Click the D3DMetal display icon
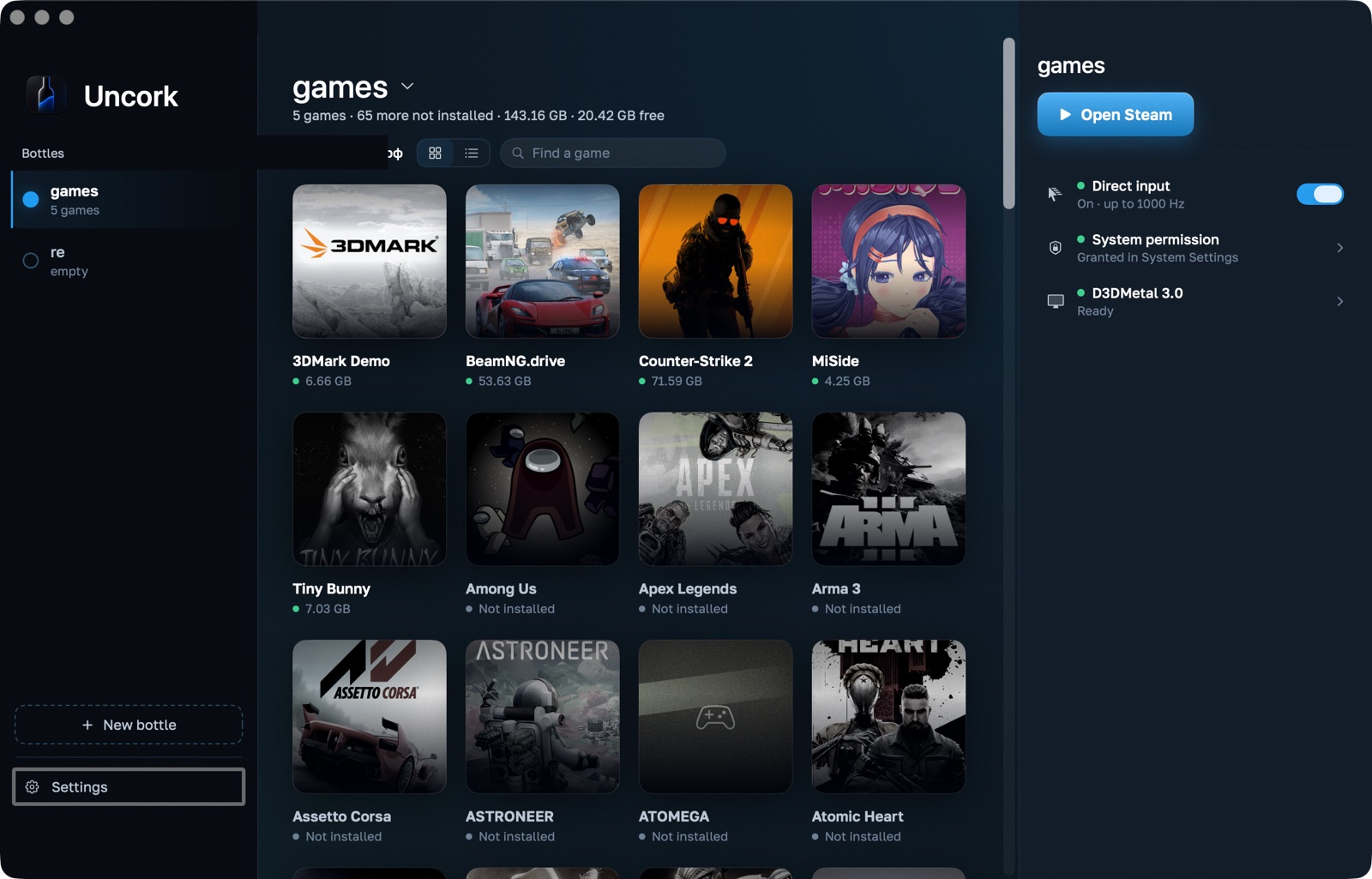1372x879 pixels. 1056,301
